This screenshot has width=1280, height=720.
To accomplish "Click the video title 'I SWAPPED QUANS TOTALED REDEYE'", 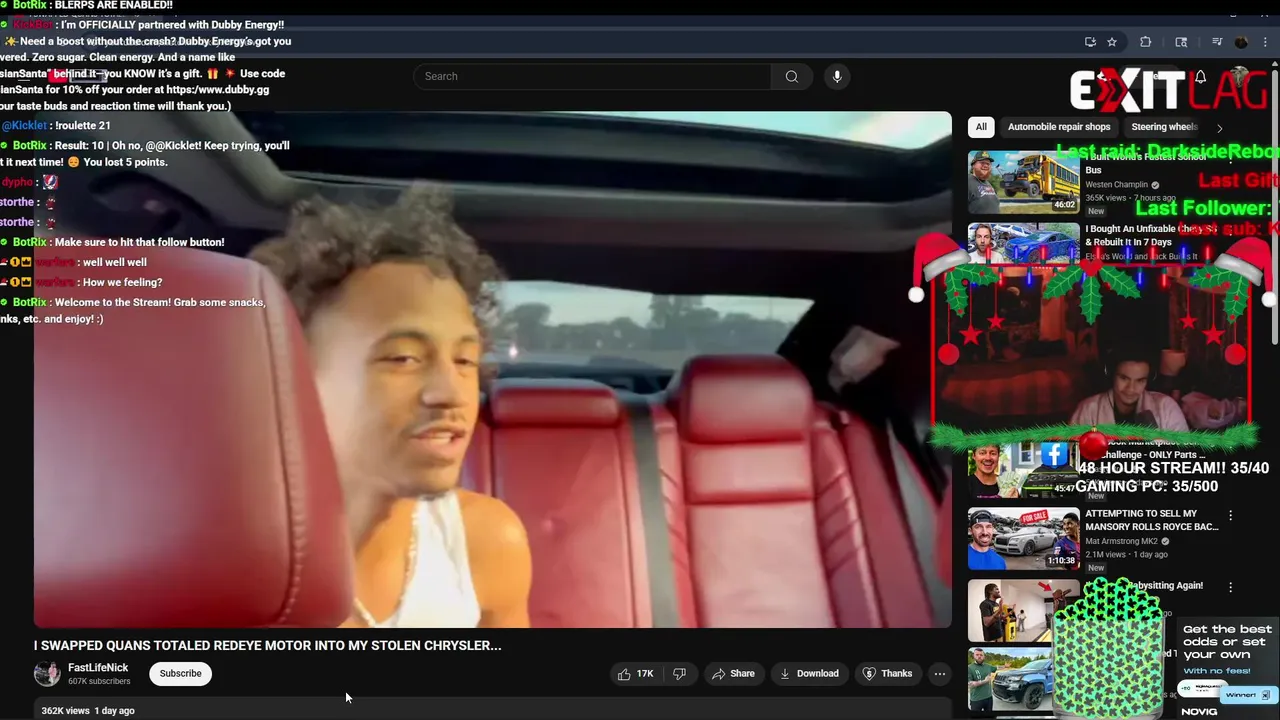I will click(x=268, y=646).
